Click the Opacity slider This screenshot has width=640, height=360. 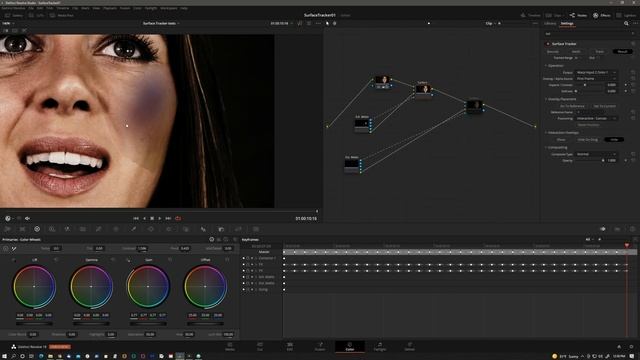[590, 160]
